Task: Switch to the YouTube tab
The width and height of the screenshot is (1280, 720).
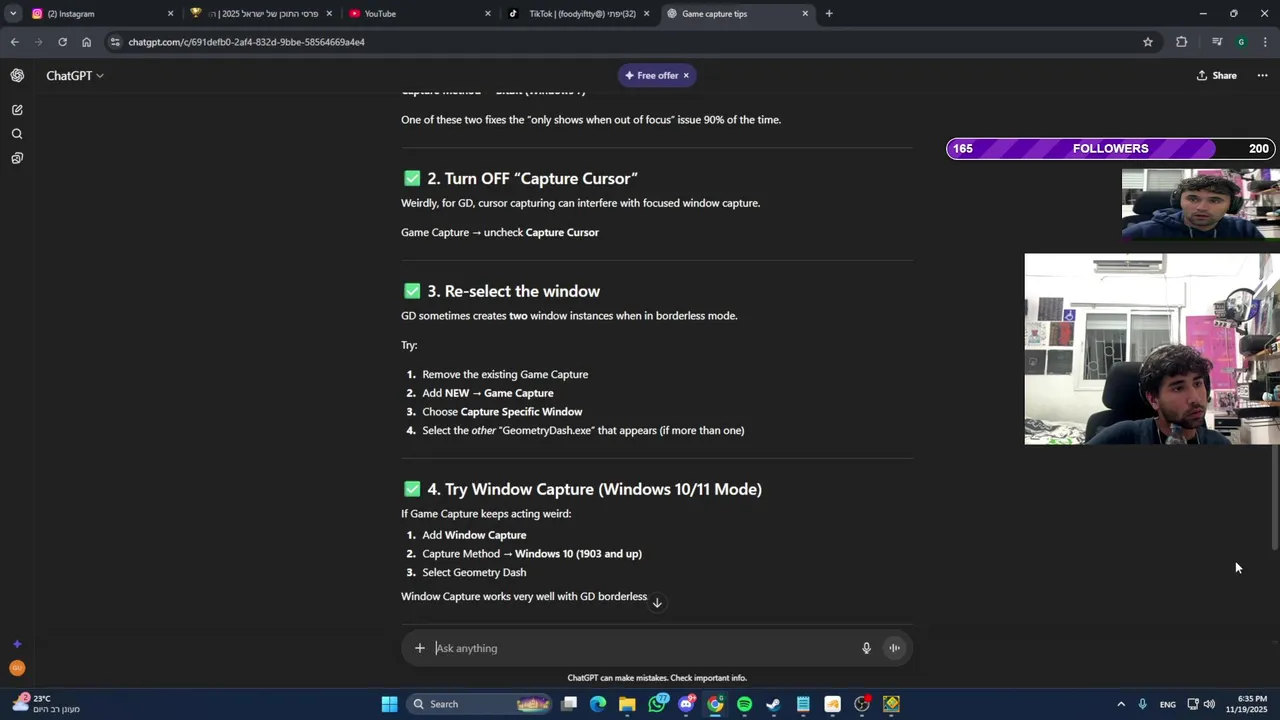Action: [x=420, y=14]
